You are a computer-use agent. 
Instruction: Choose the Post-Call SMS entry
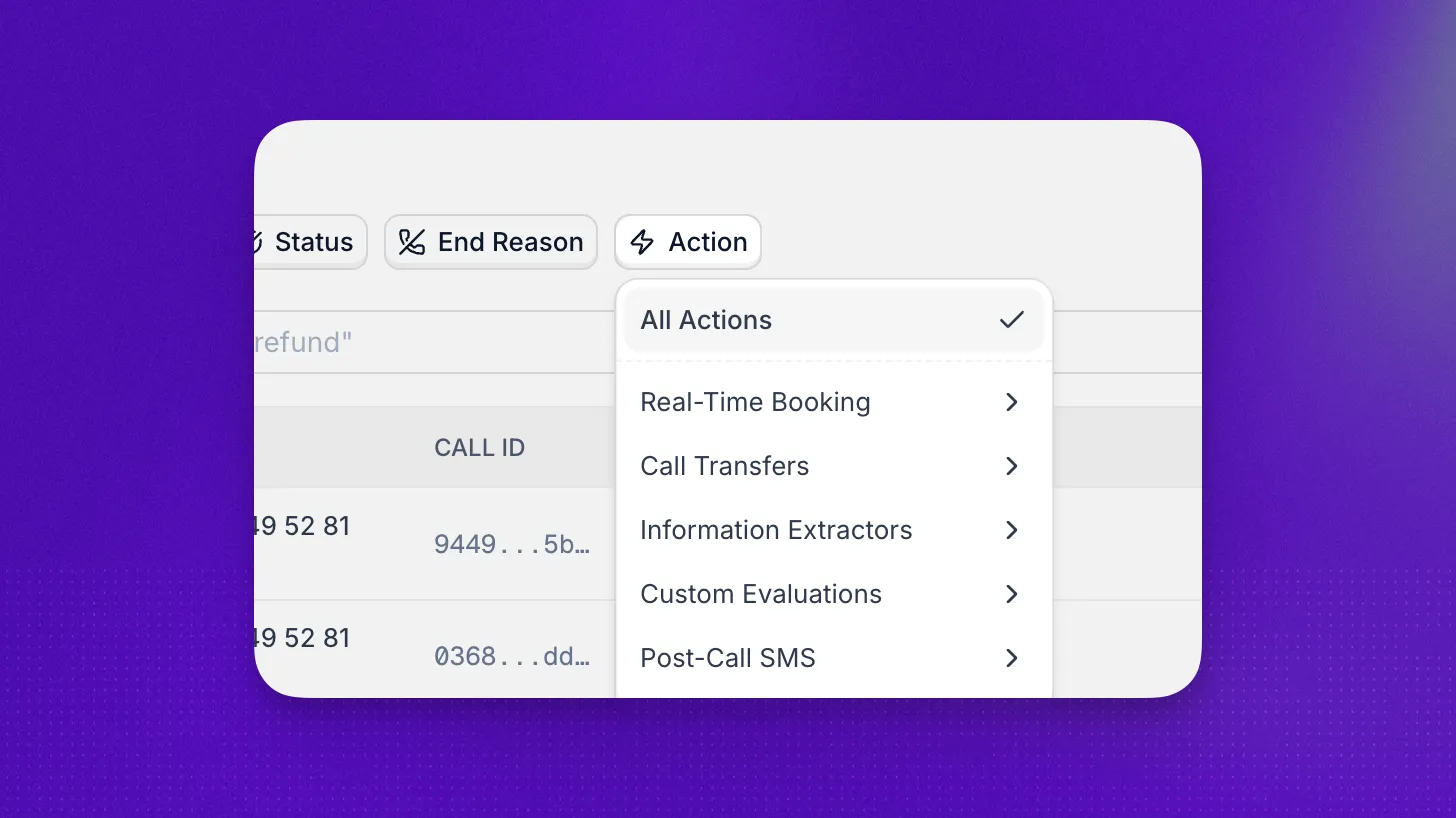click(833, 658)
